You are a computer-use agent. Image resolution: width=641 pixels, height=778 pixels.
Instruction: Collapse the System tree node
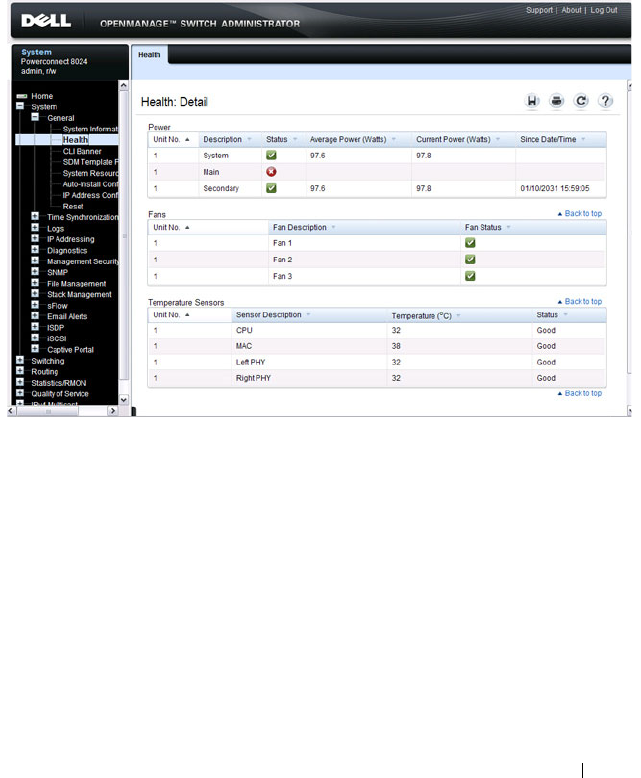pos(20,106)
